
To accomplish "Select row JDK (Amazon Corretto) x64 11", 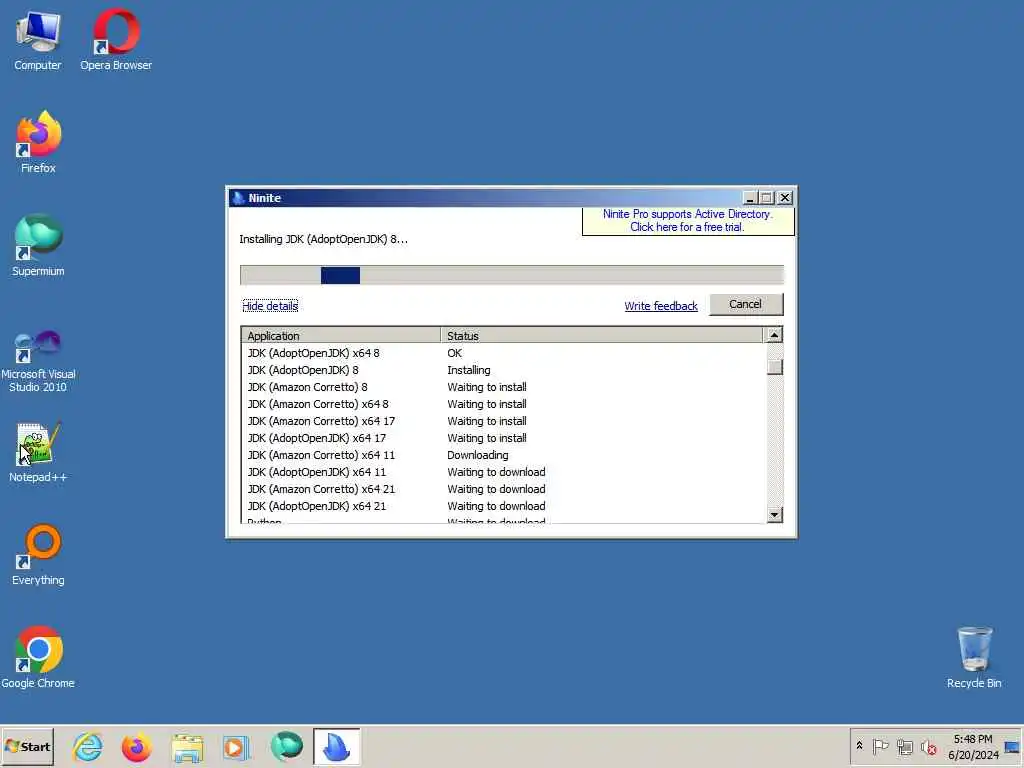I will tap(503, 455).
